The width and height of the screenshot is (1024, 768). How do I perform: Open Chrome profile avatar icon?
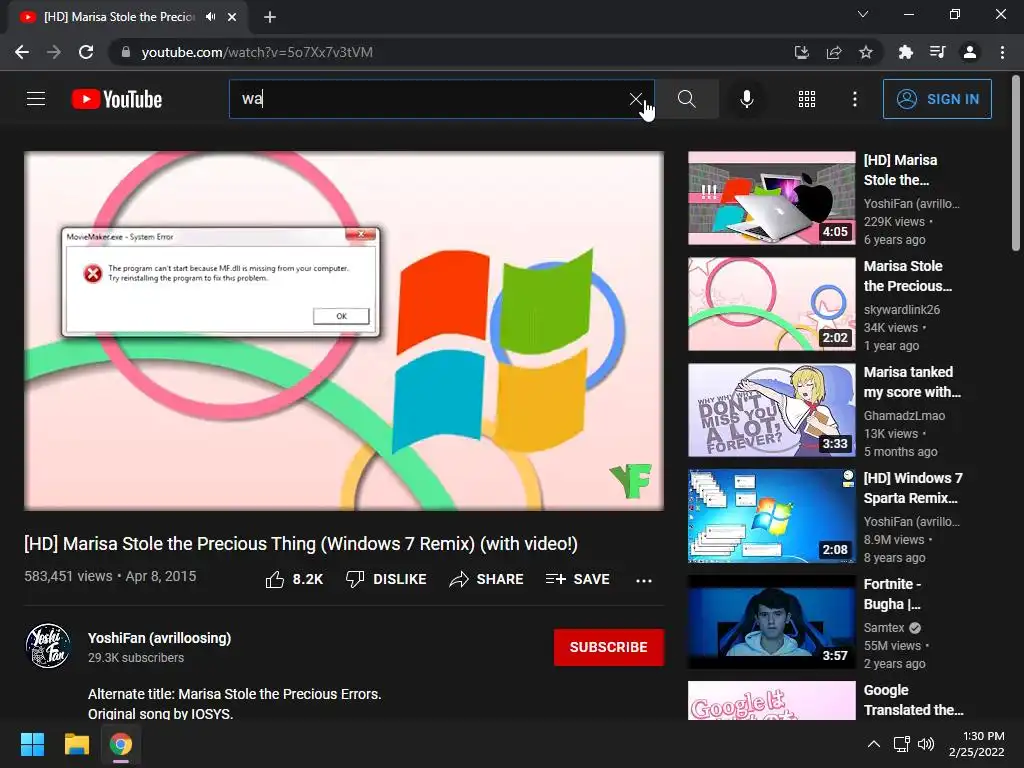970,52
